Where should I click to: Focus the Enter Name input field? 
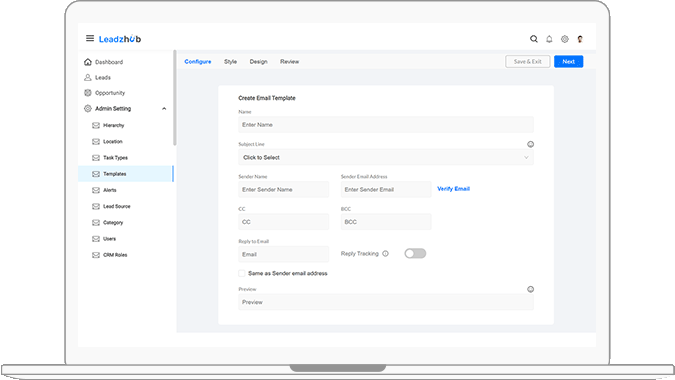(386, 125)
